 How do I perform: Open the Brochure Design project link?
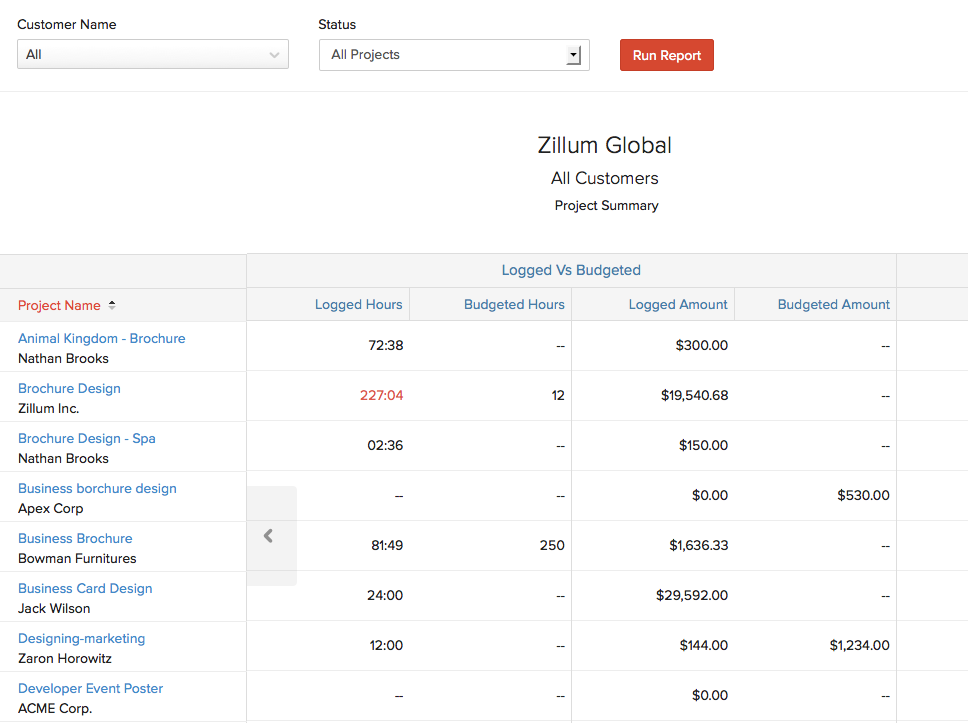69,389
